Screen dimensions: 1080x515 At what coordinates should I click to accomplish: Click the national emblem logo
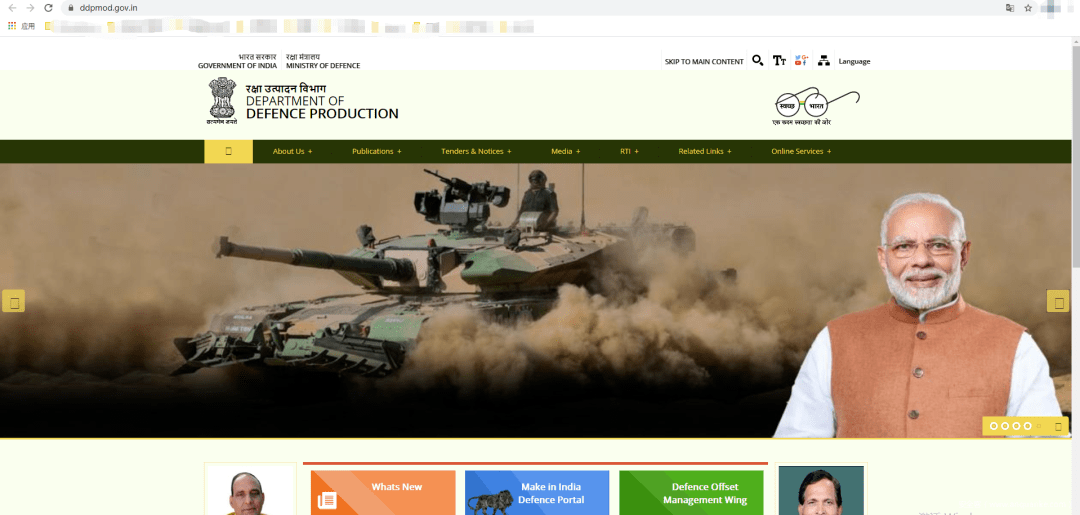tap(222, 101)
